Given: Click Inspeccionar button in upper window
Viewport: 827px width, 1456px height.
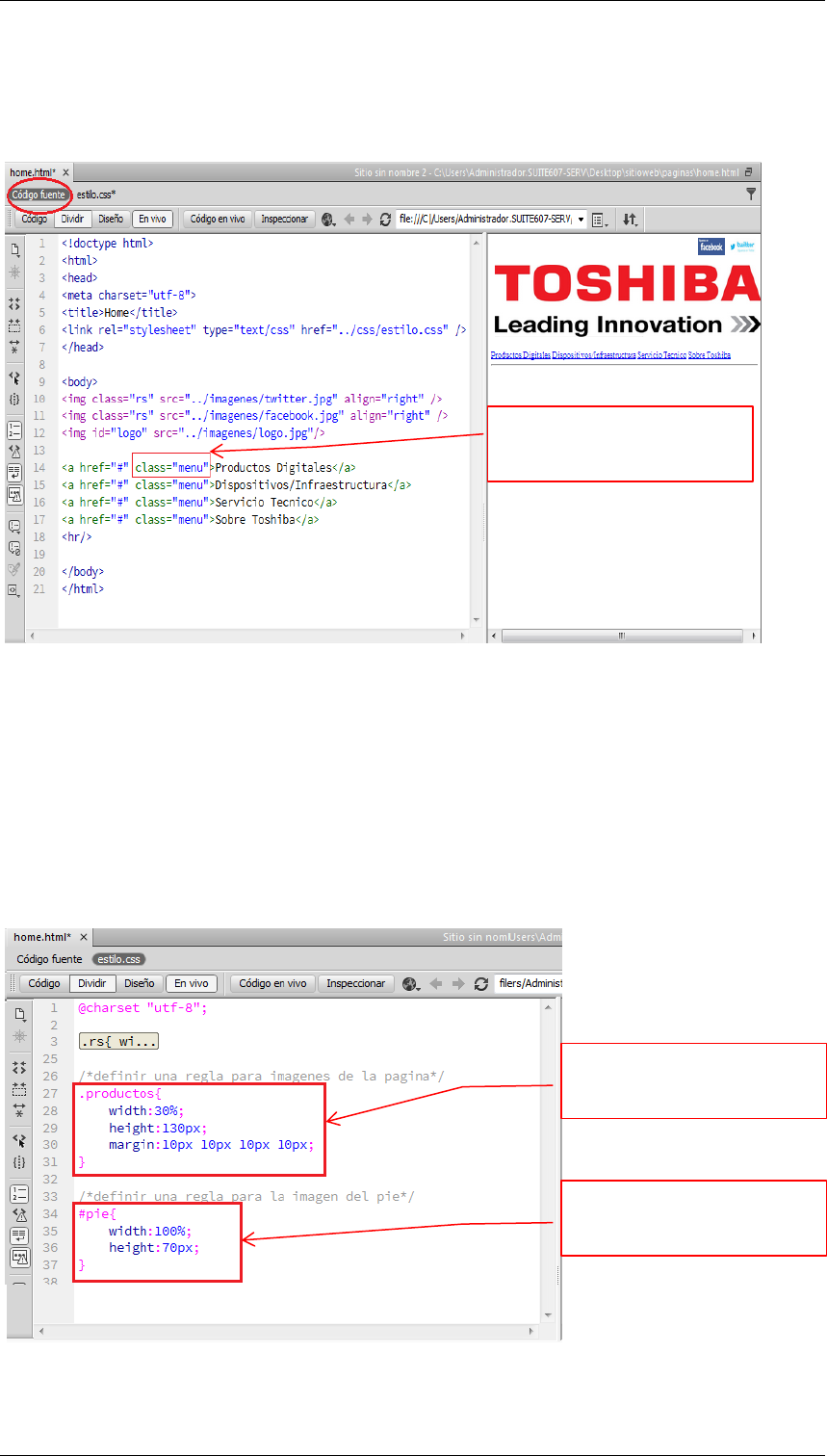Looking at the screenshot, I should 285,220.
